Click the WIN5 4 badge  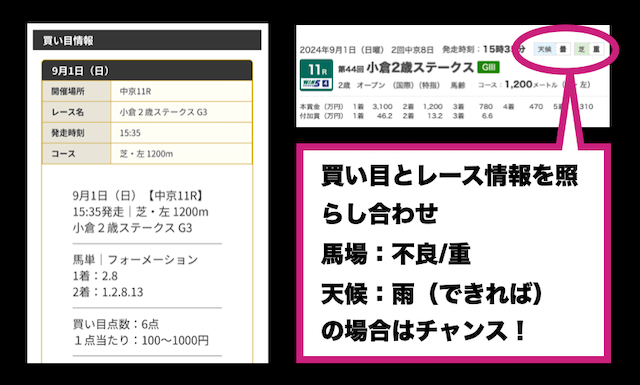click(x=316, y=84)
